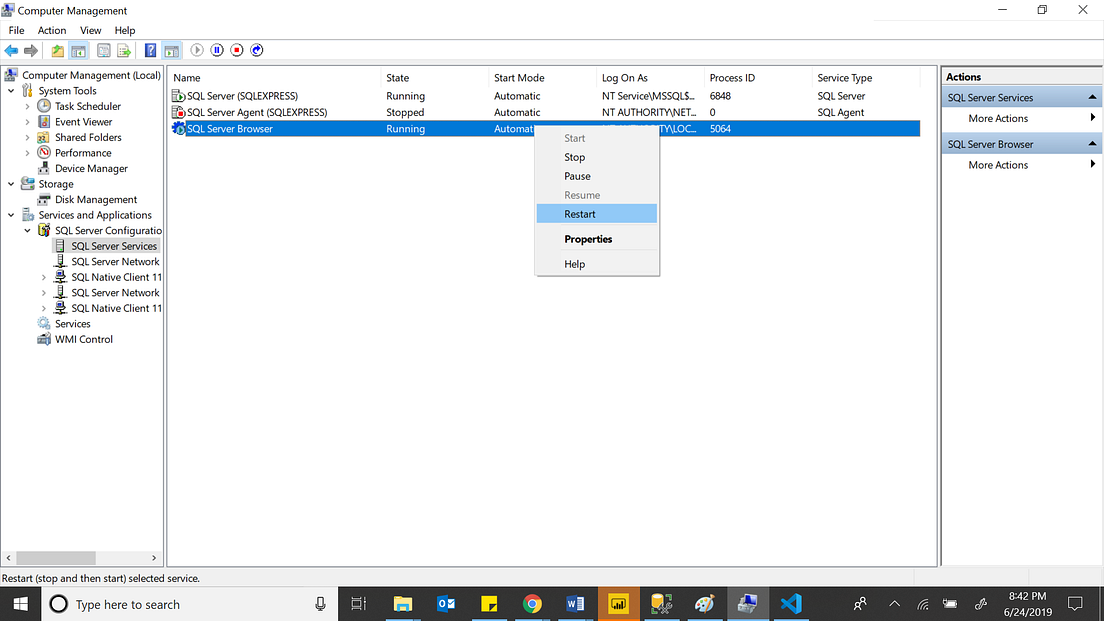Image resolution: width=1104 pixels, height=621 pixels.
Task: Click the Start service toolbar icon
Action: [197, 50]
